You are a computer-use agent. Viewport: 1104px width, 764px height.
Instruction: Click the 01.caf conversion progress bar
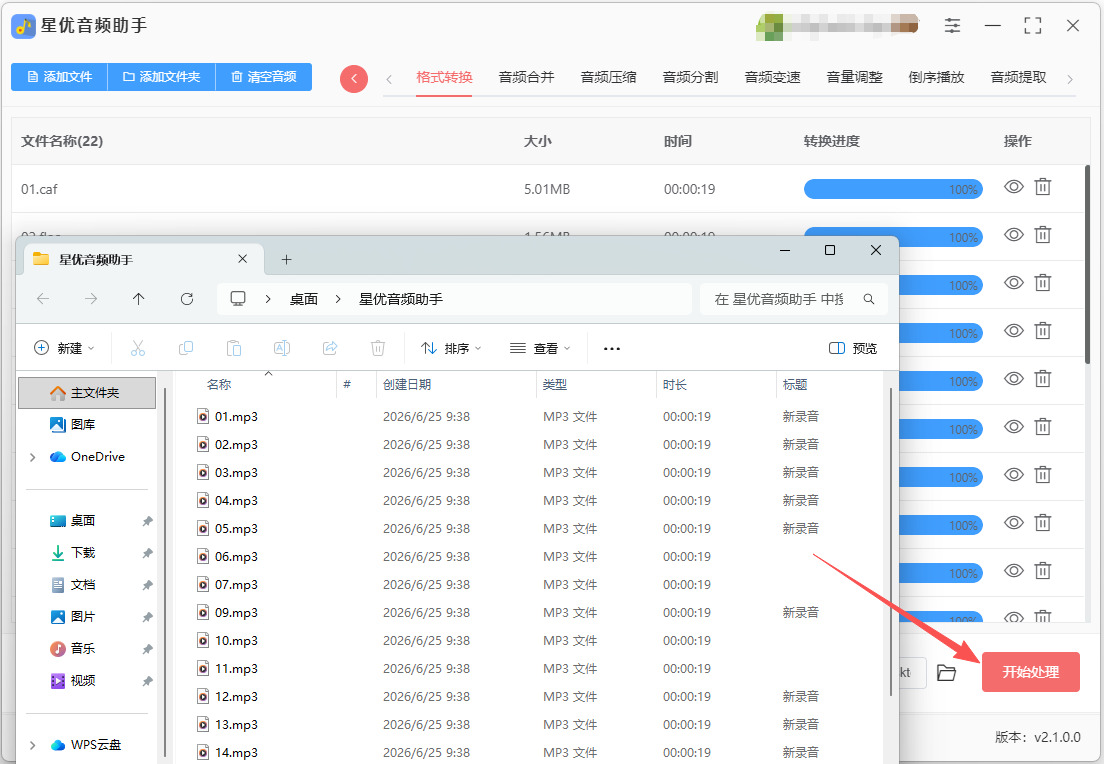tap(893, 189)
